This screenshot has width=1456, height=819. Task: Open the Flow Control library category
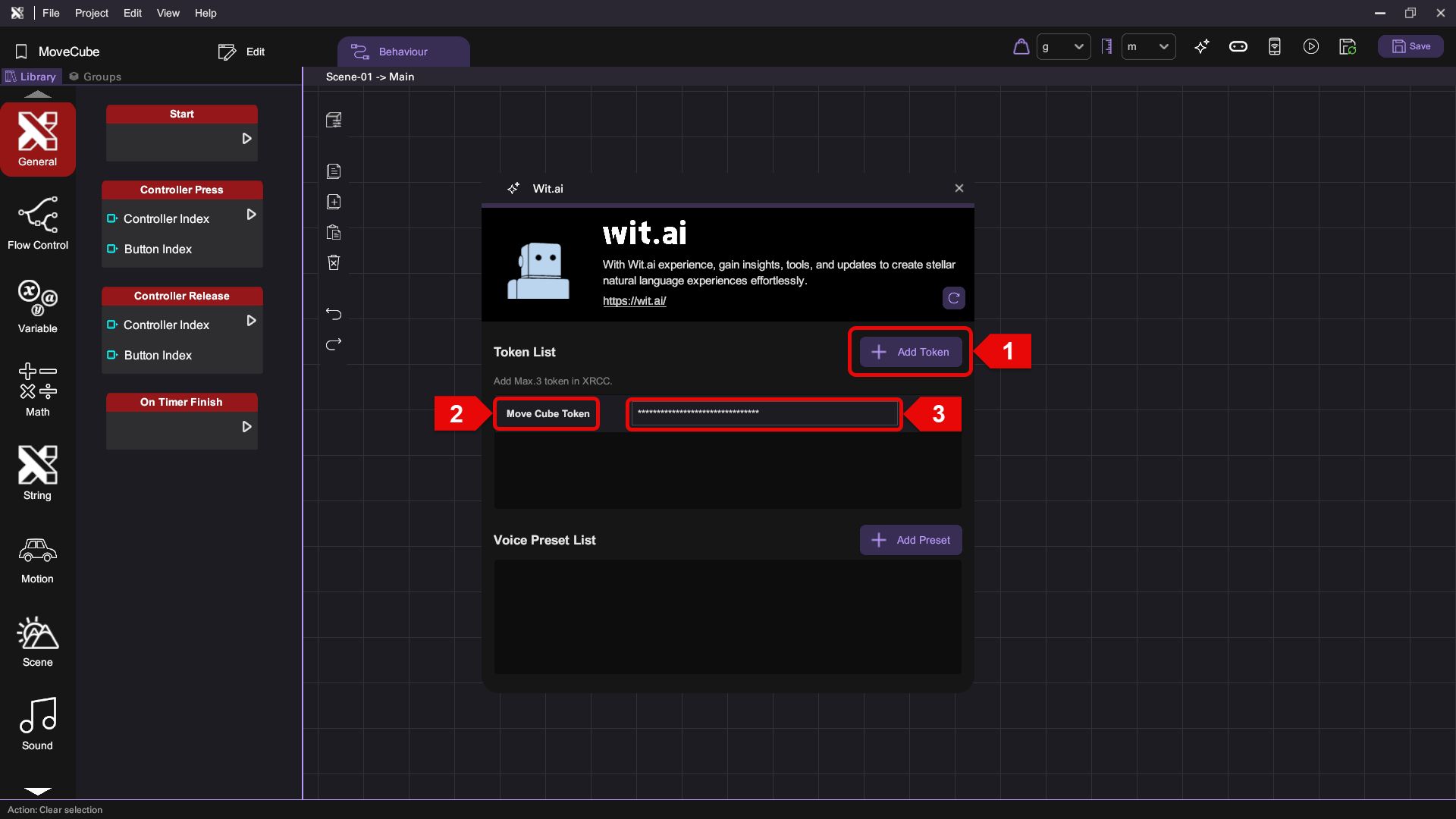tap(38, 223)
